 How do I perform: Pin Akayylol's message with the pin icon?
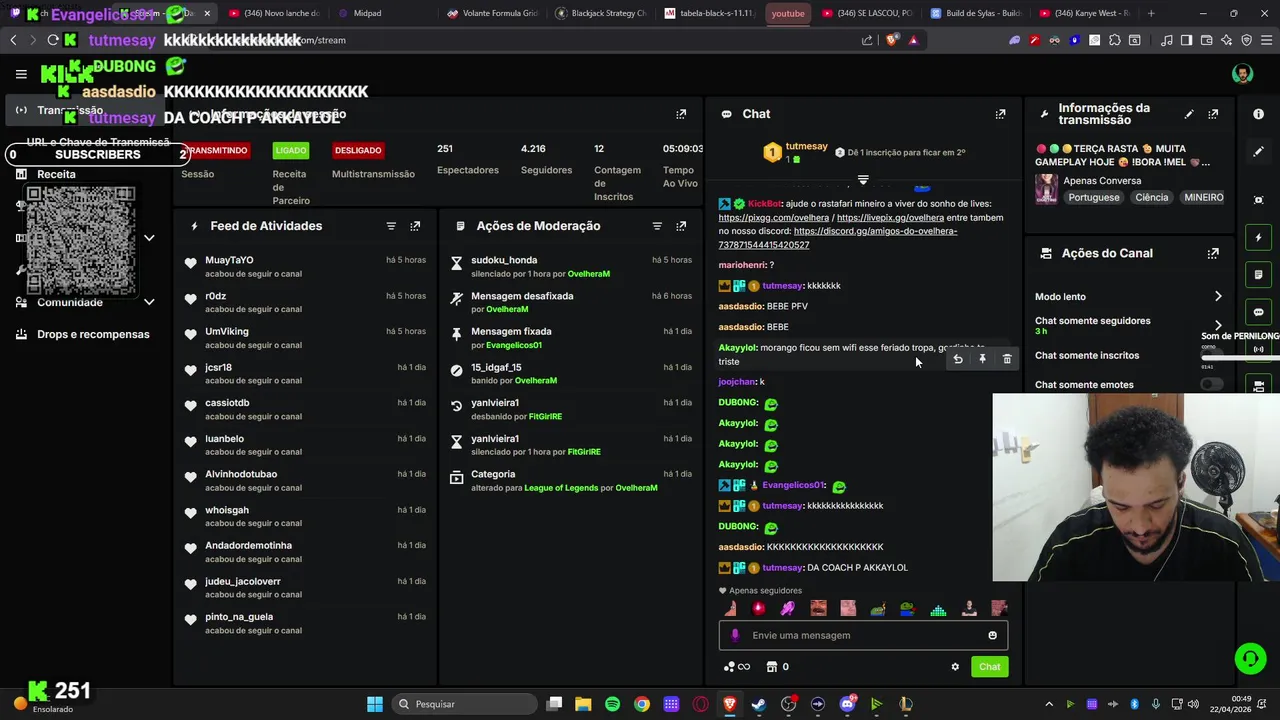[982, 359]
